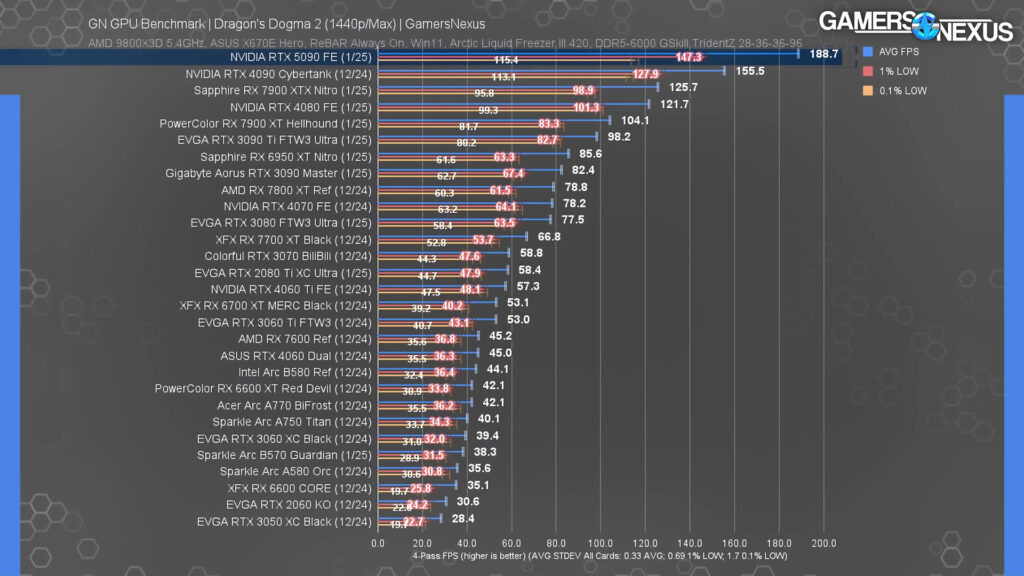Click the 127.9 one-percent-low value
The height and width of the screenshot is (576, 1024).
pyautogui.click(x=646, y=74)
